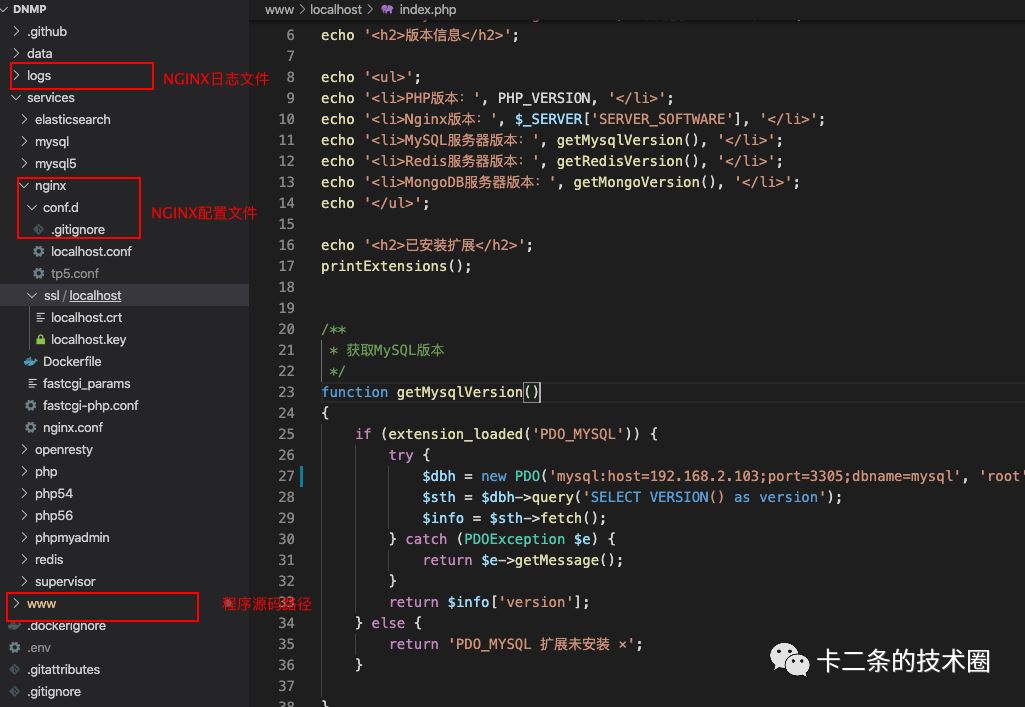The height and width of the screenshot is (707, 1025).
Task: Select the localhost breadcrumb segment
Action: (x=338, y=9)
